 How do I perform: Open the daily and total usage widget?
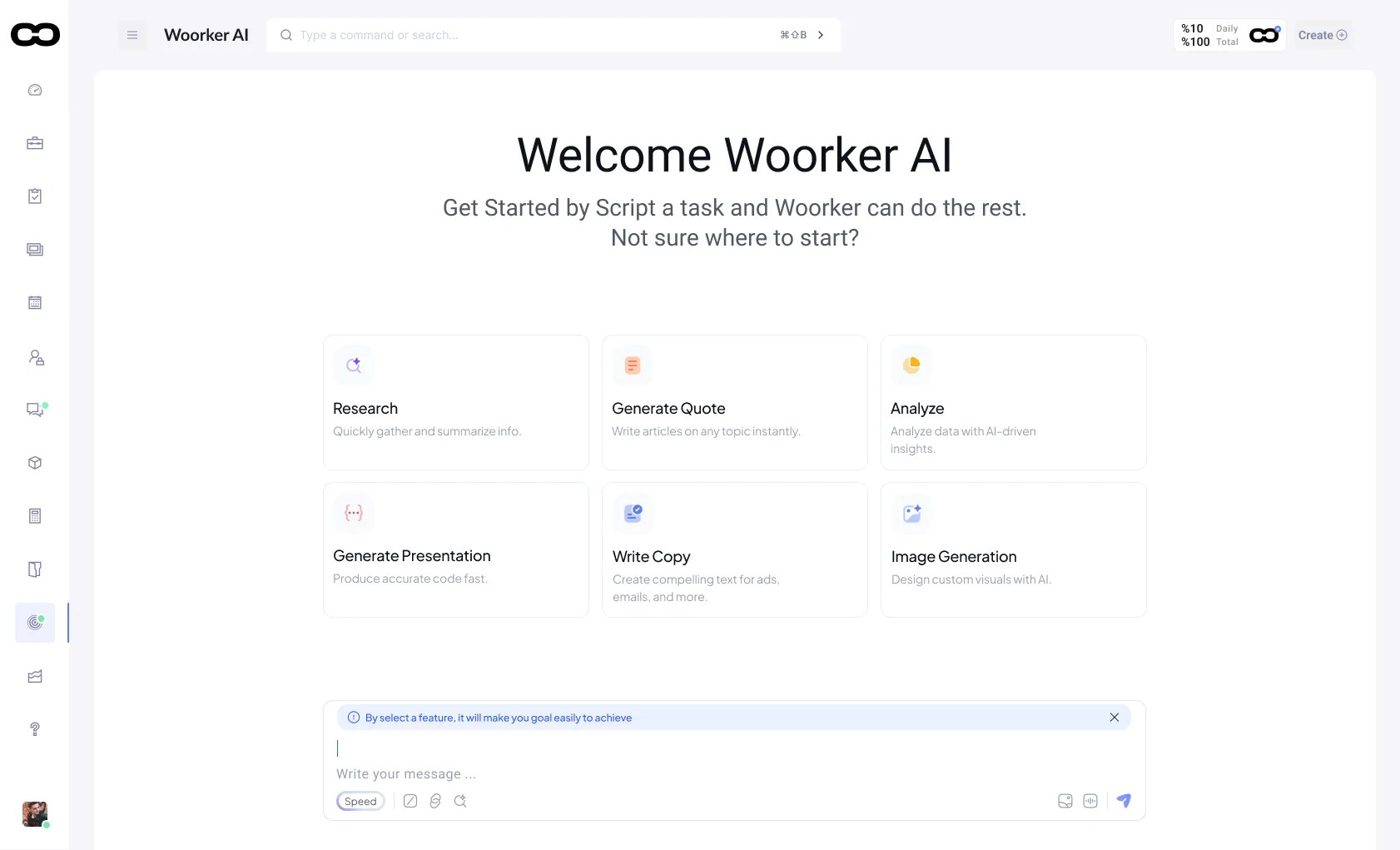click(x=1229, y=35)
